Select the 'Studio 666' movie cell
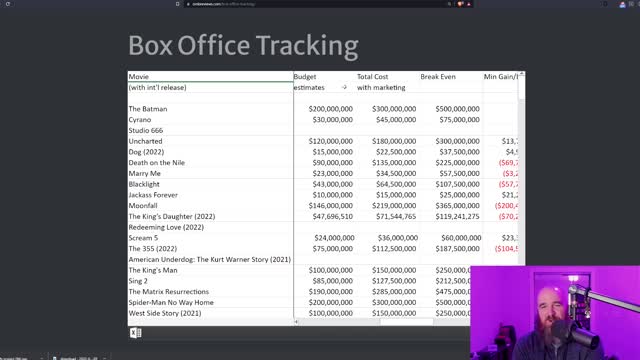640x360 pixels. [211, 130]
